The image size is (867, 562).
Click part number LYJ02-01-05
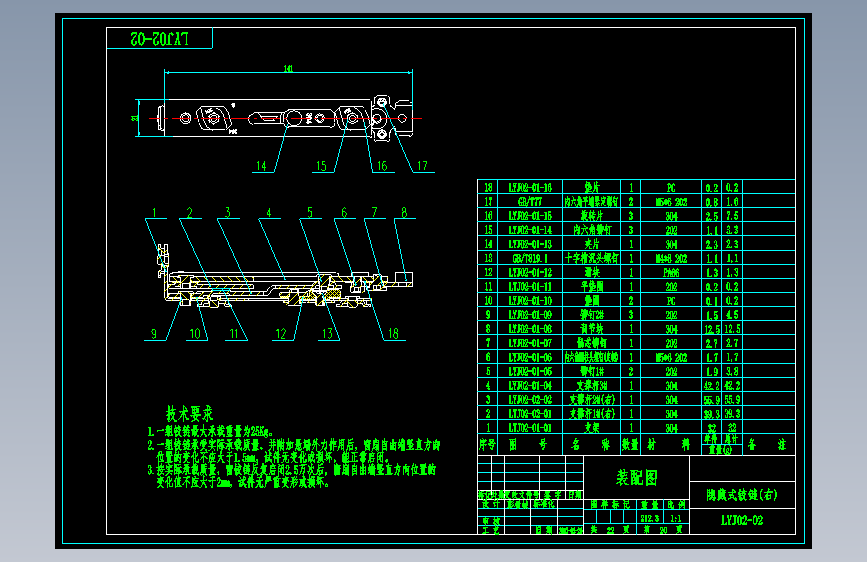530,372
